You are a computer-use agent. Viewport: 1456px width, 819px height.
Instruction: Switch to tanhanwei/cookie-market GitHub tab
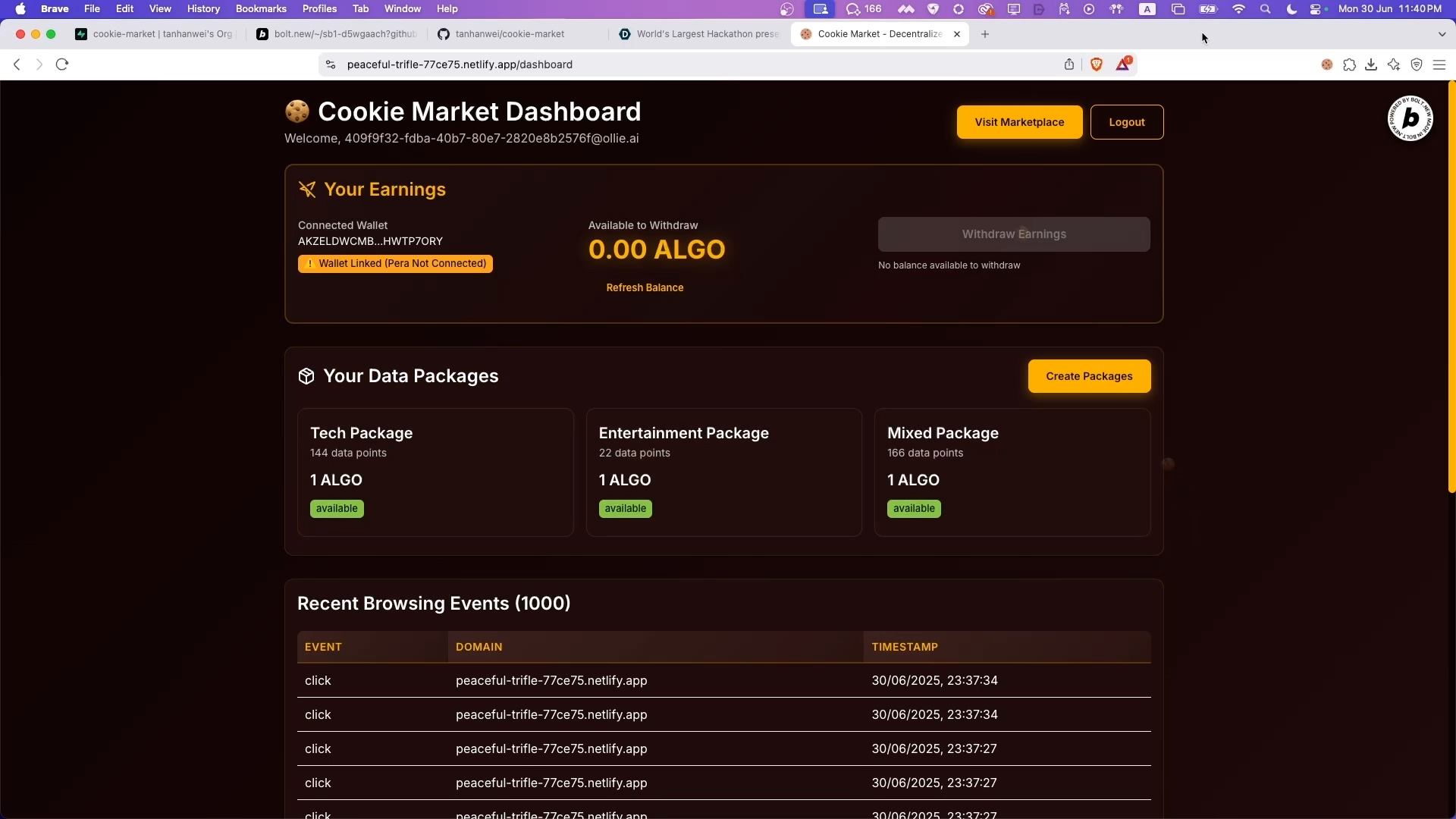click(510, 34)
